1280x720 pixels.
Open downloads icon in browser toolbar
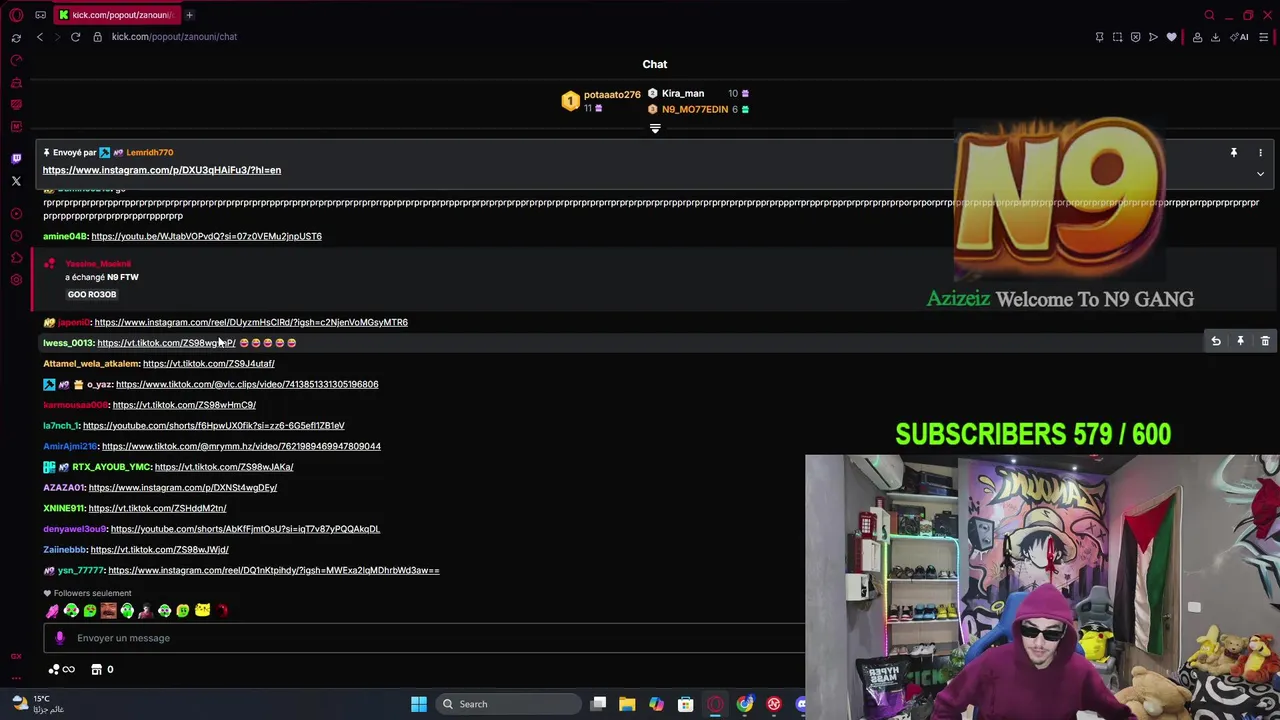(1215, 37)
